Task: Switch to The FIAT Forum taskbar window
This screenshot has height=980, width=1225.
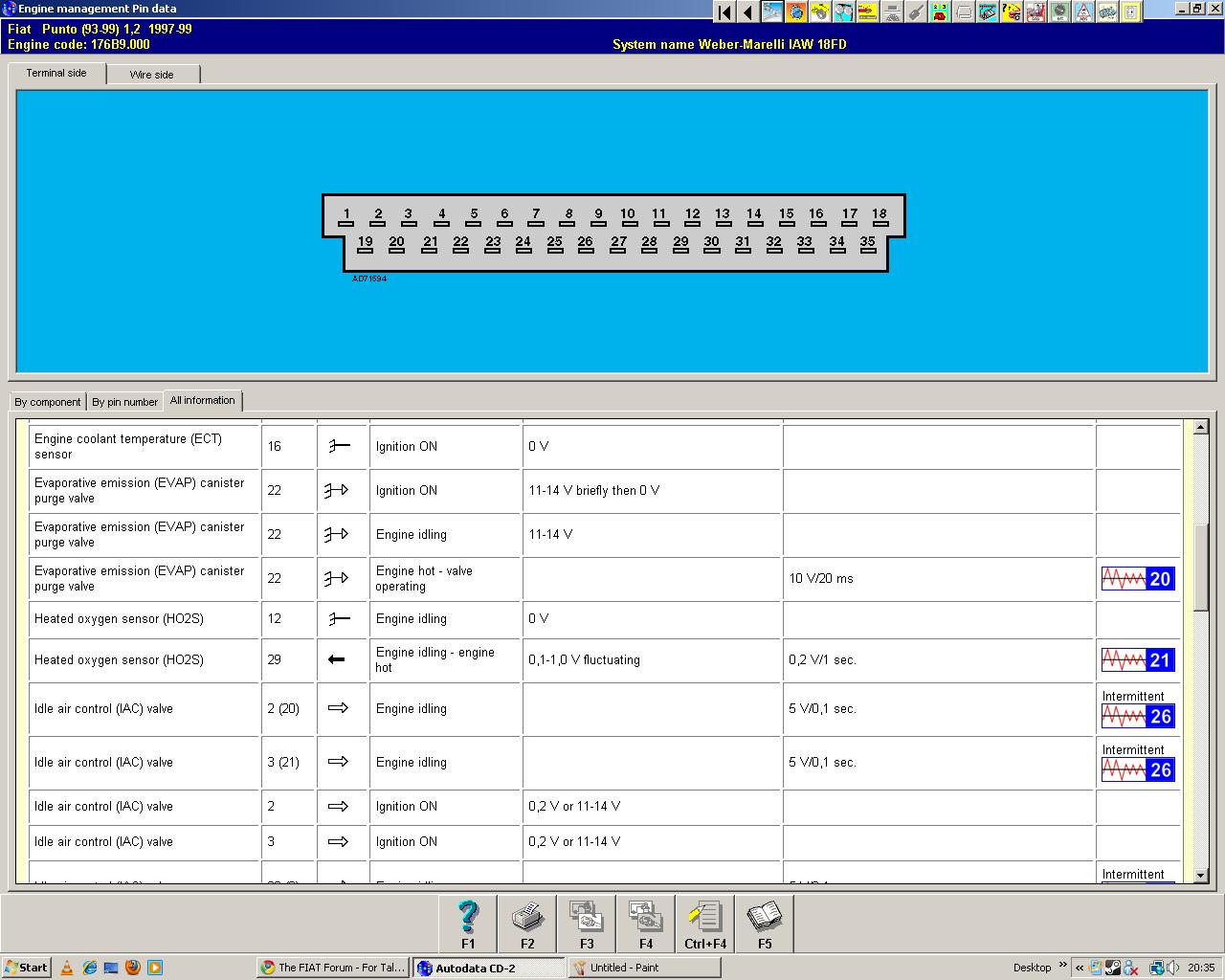Action: (x=333, y=968)
